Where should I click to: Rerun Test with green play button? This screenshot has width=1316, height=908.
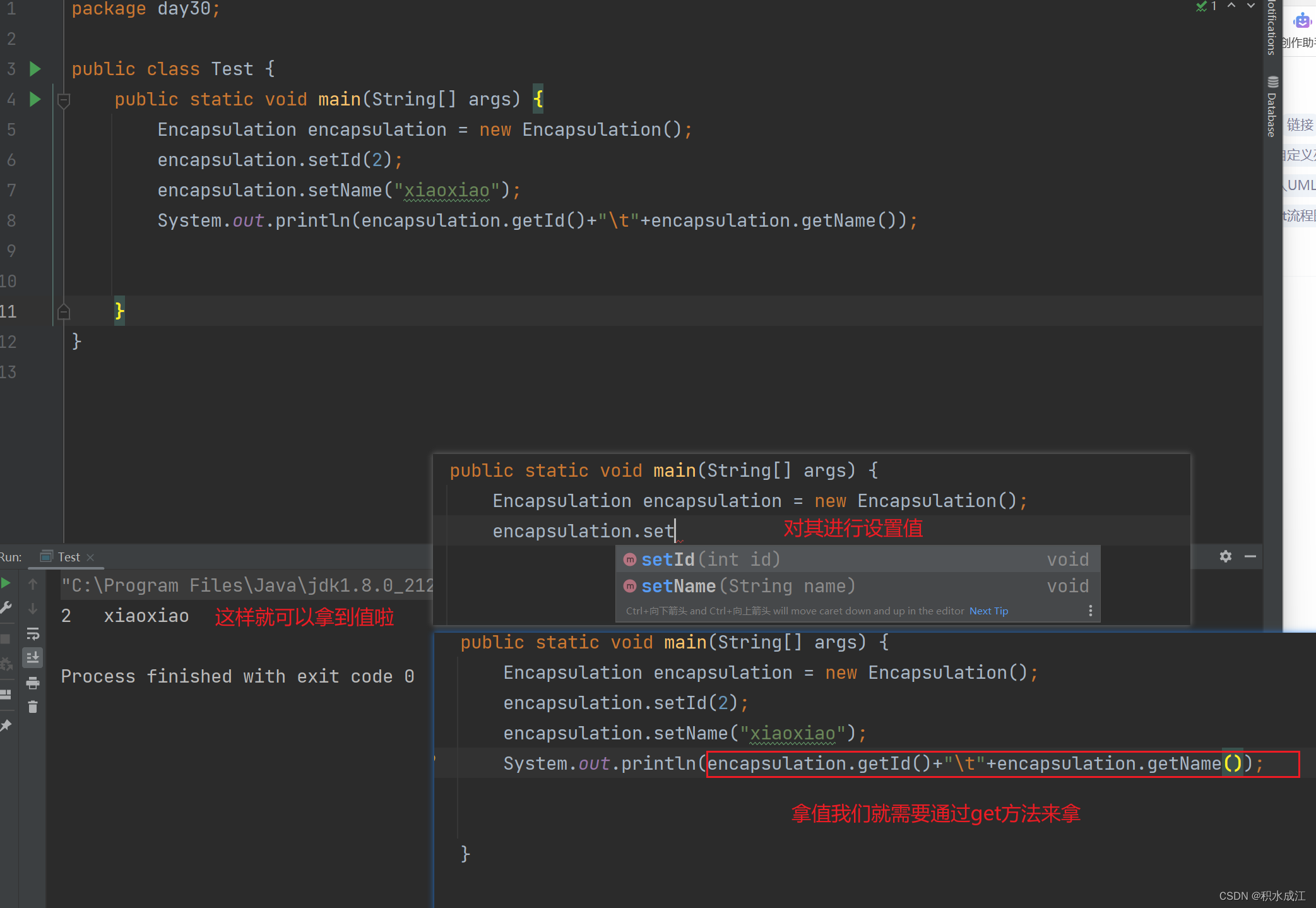6,583
